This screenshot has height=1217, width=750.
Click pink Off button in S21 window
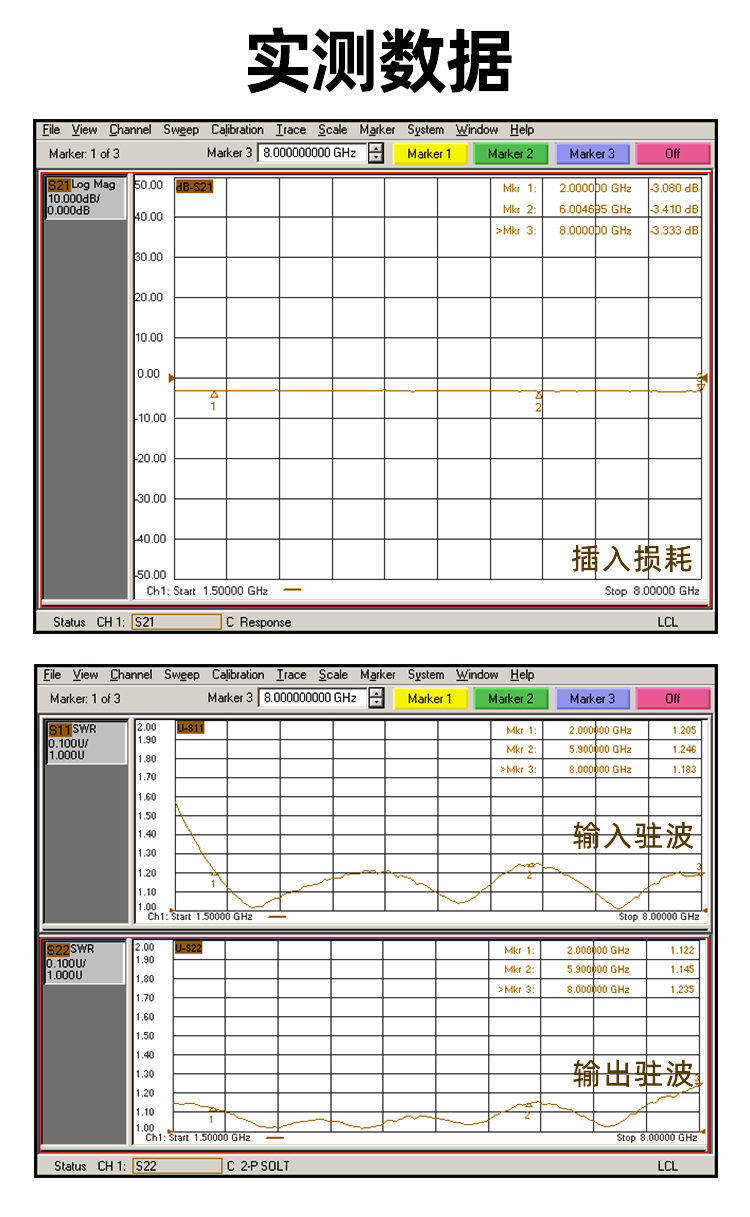(x=673, y=154)
